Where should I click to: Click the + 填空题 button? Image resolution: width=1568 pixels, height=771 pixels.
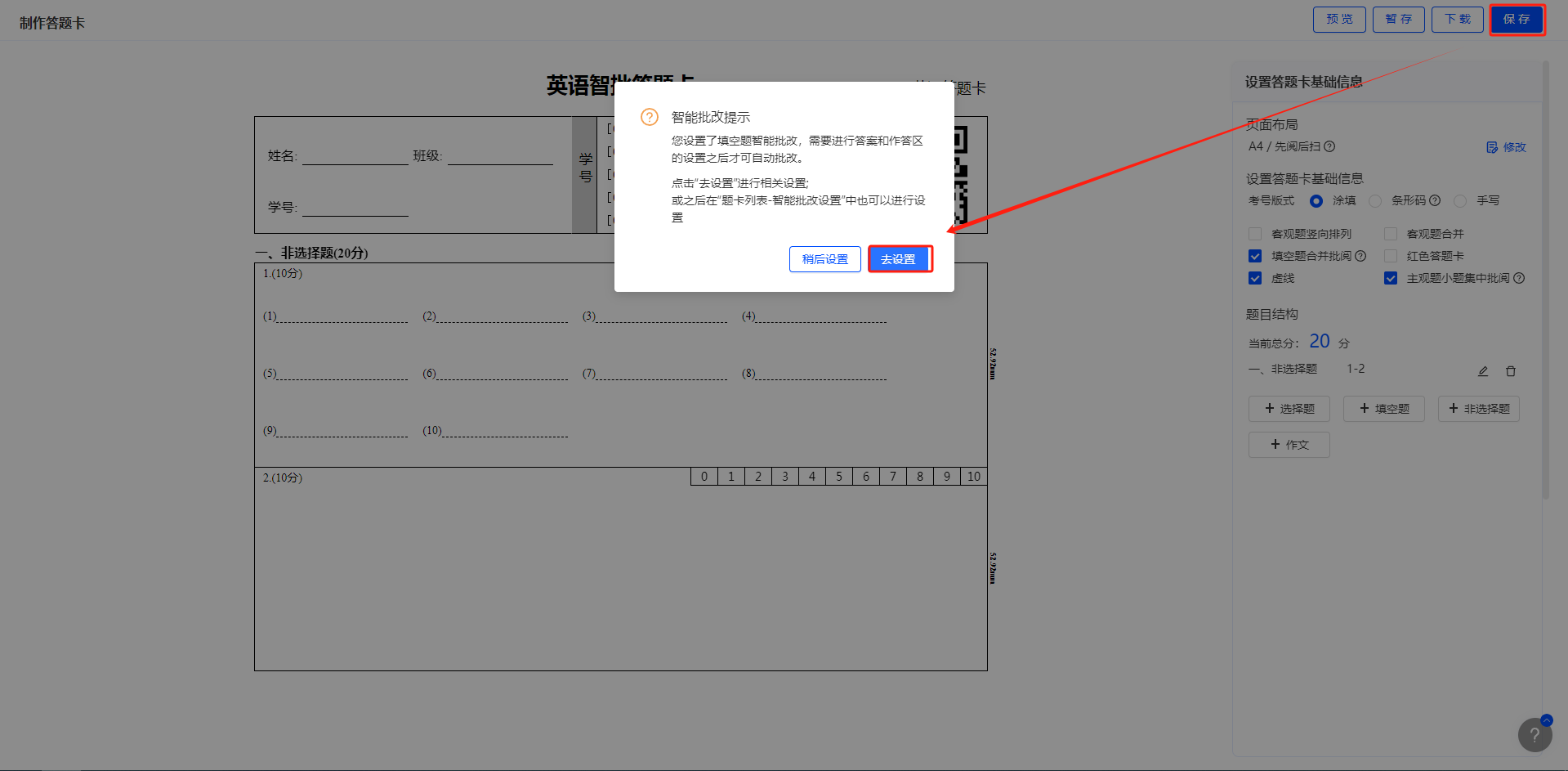1384,409
